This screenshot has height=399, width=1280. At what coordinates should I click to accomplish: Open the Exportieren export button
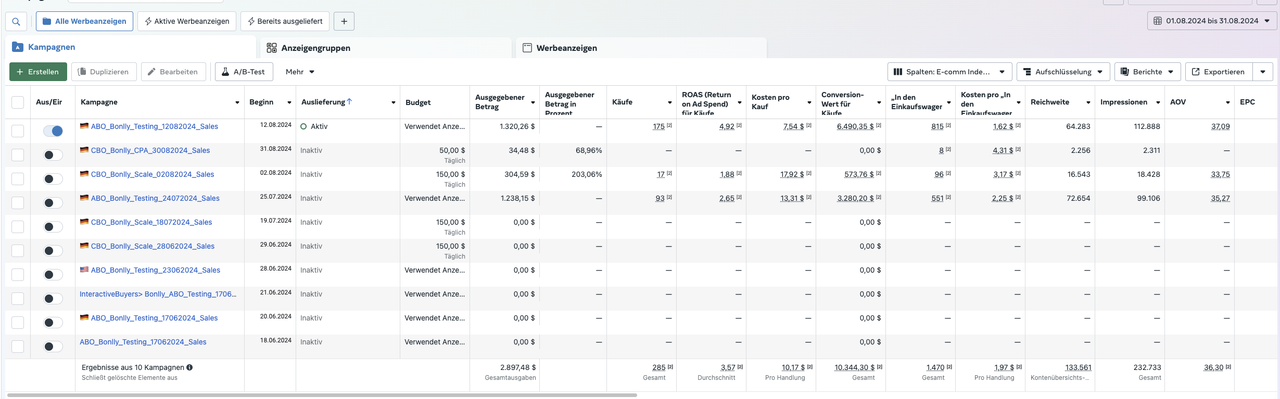tap(1217, 72)
